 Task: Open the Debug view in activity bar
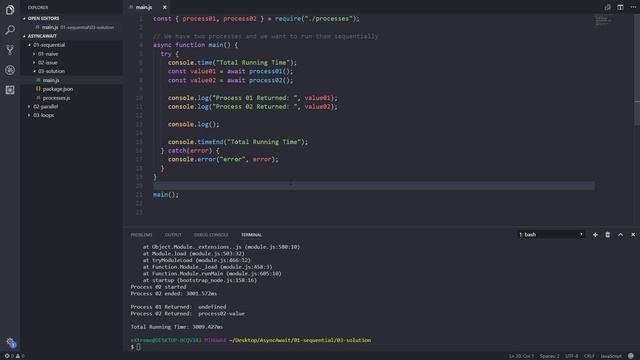(10, 70)
